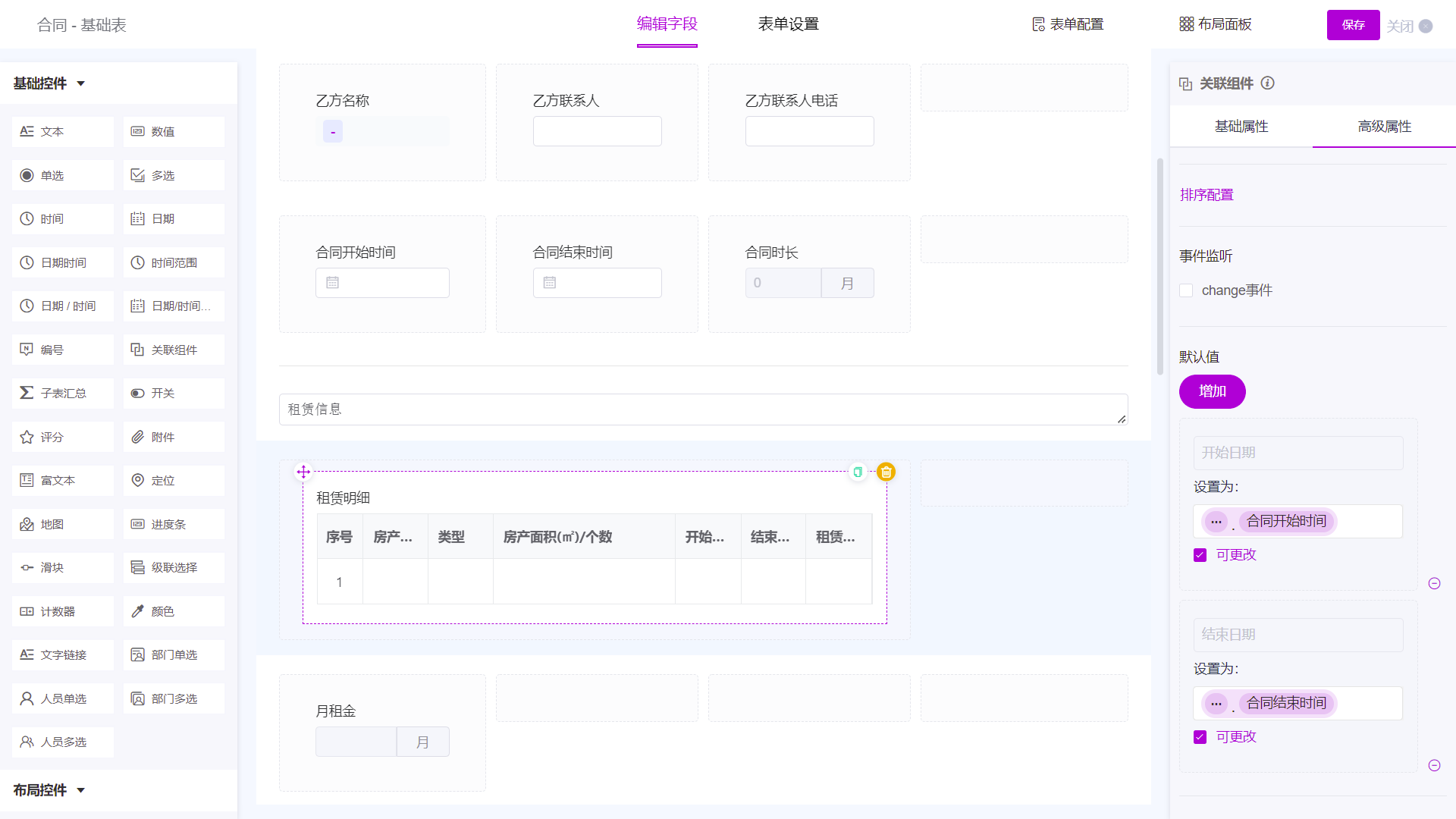Switch to the 编辑字段 tab
The width and height of the screenshot is (1456, 819).
coord(667,24)
